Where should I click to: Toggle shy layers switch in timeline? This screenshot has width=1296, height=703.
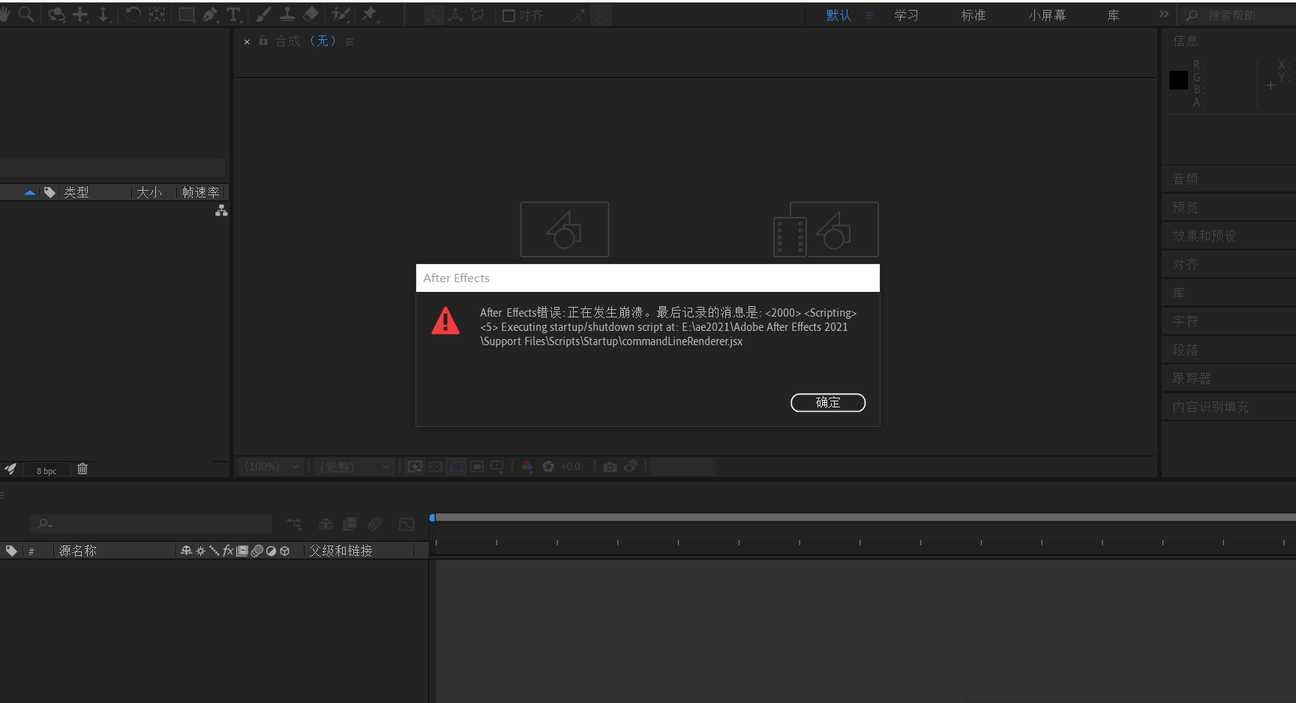coord(325,524)
